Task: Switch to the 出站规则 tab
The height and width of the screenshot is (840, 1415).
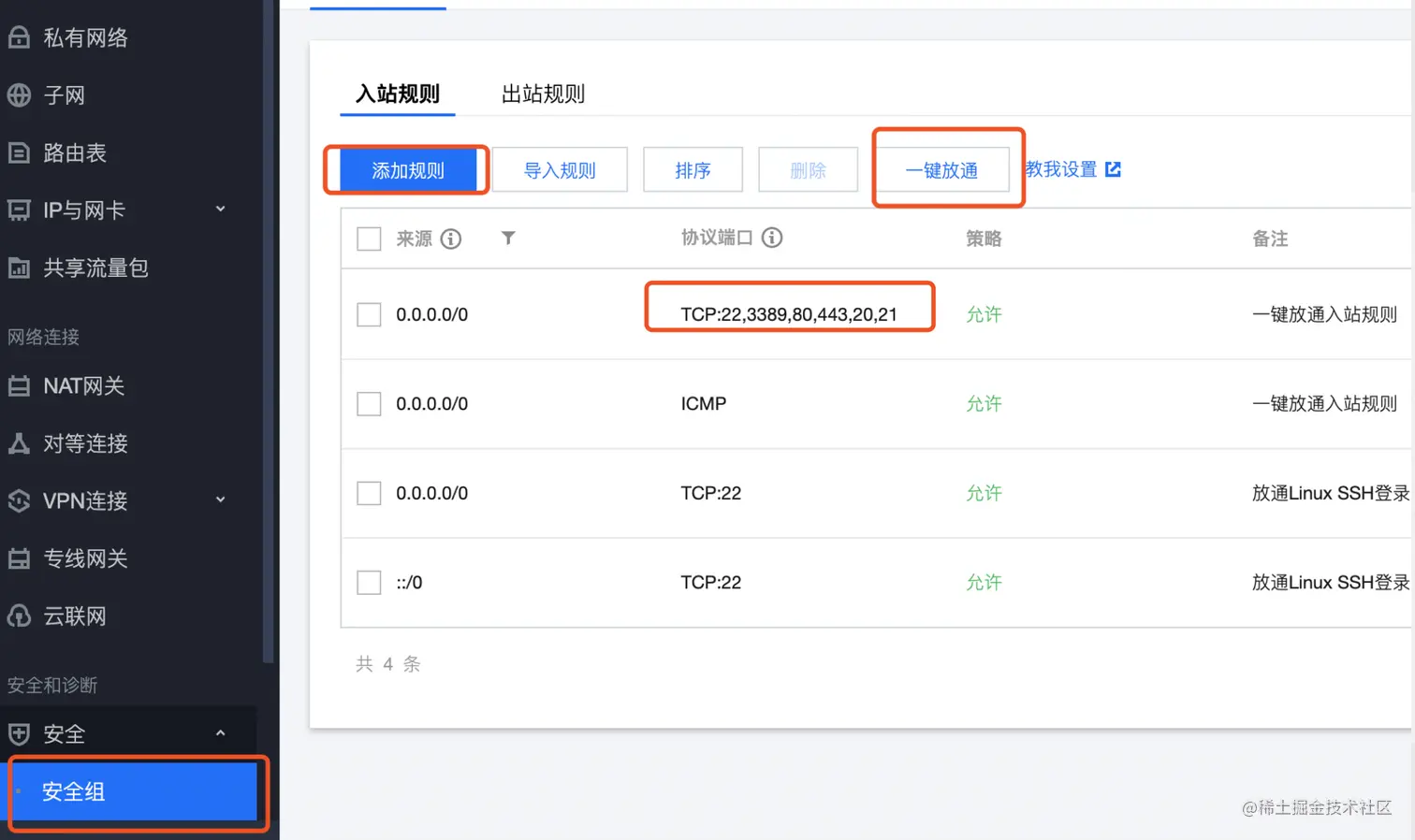Action: coord(543,94)
